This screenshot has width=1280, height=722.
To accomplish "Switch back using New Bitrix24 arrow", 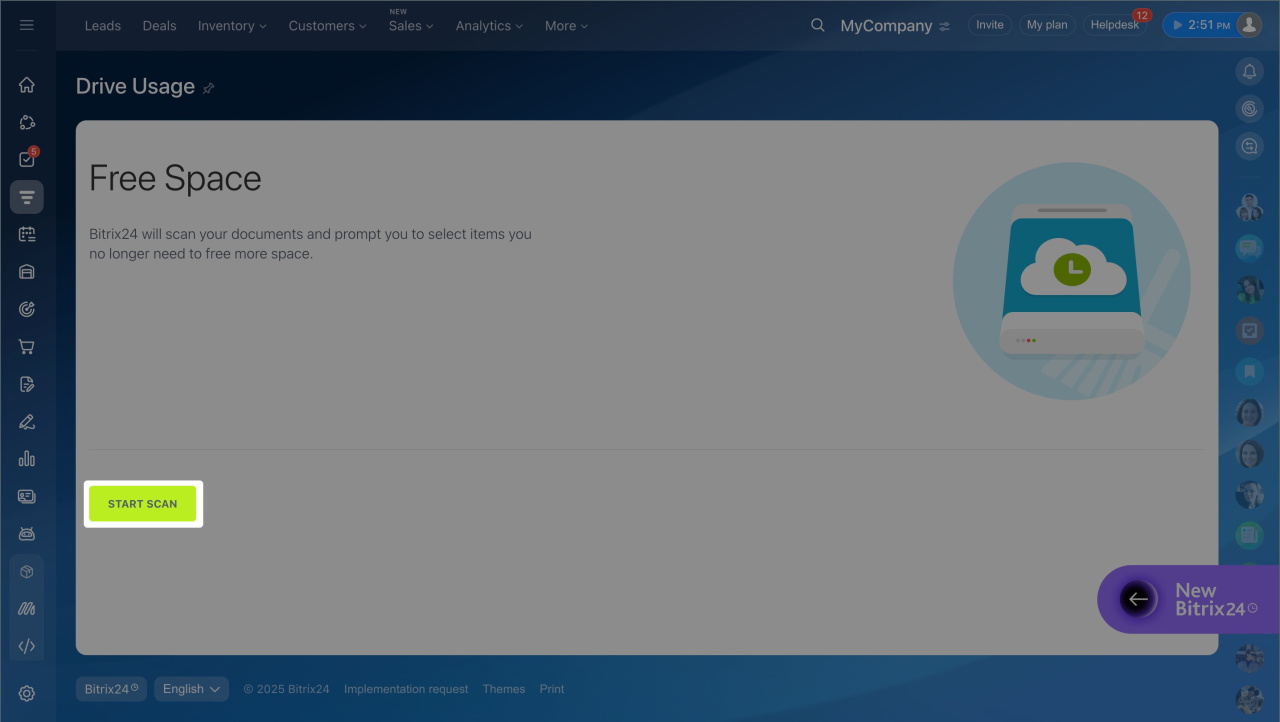I will (1138, 599).
